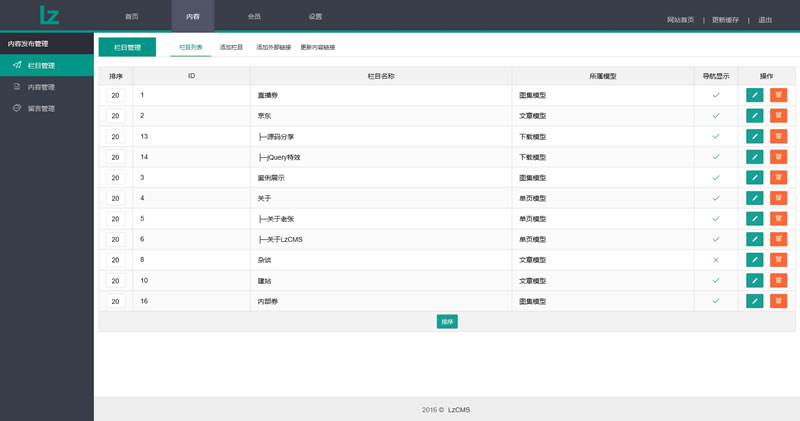Switch to the 添加栏目 tab

[x=231, y=47]
